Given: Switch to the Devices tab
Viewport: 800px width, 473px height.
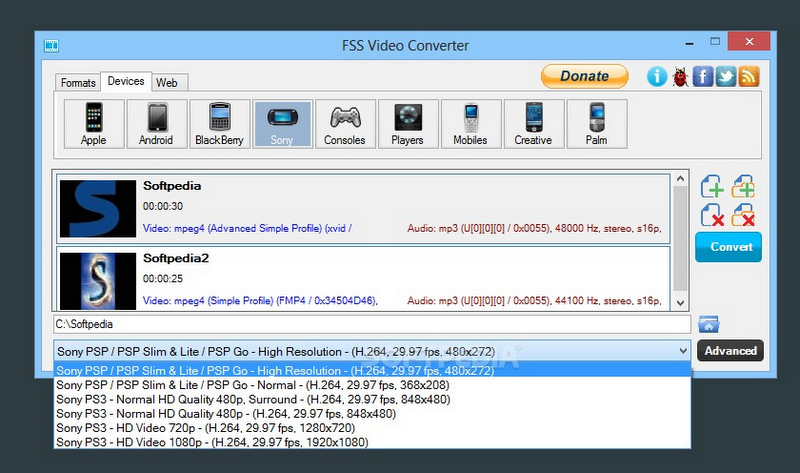Looking at the screenshot, I should coord(126,81).
